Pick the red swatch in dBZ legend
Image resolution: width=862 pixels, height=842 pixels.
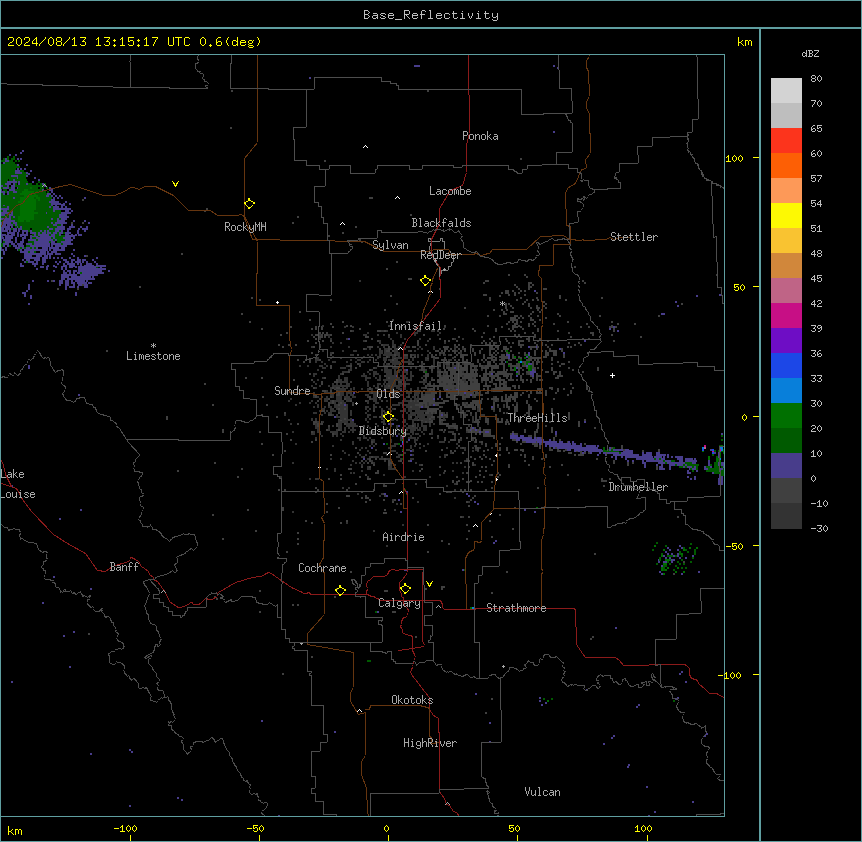point(786,141)
